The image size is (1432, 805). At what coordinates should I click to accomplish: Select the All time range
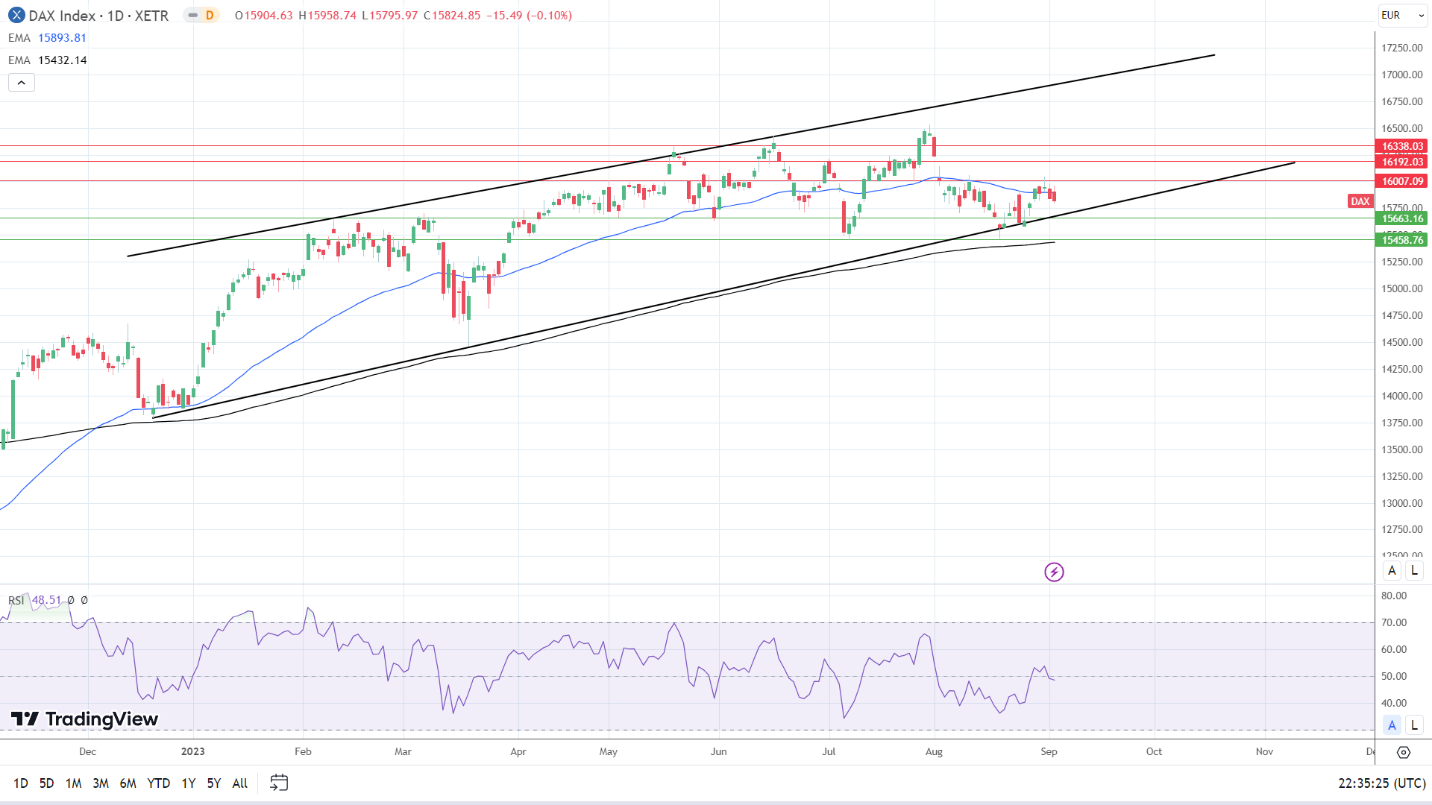pos(240,783)
